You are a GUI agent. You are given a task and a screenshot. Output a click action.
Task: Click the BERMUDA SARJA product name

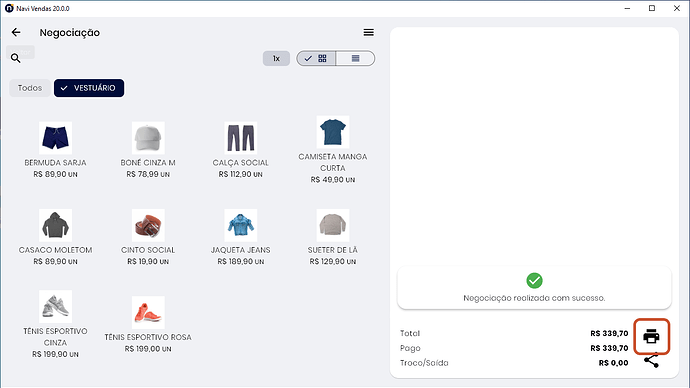pos(55,163)
